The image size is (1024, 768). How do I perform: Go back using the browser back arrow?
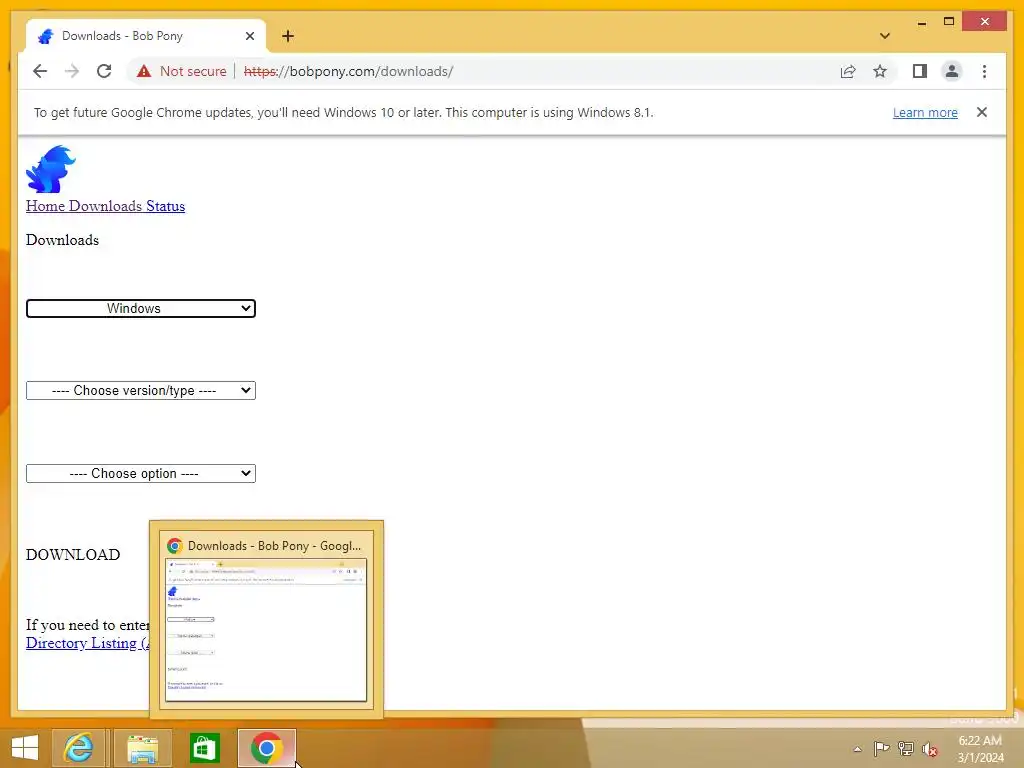tap(40, 71)
